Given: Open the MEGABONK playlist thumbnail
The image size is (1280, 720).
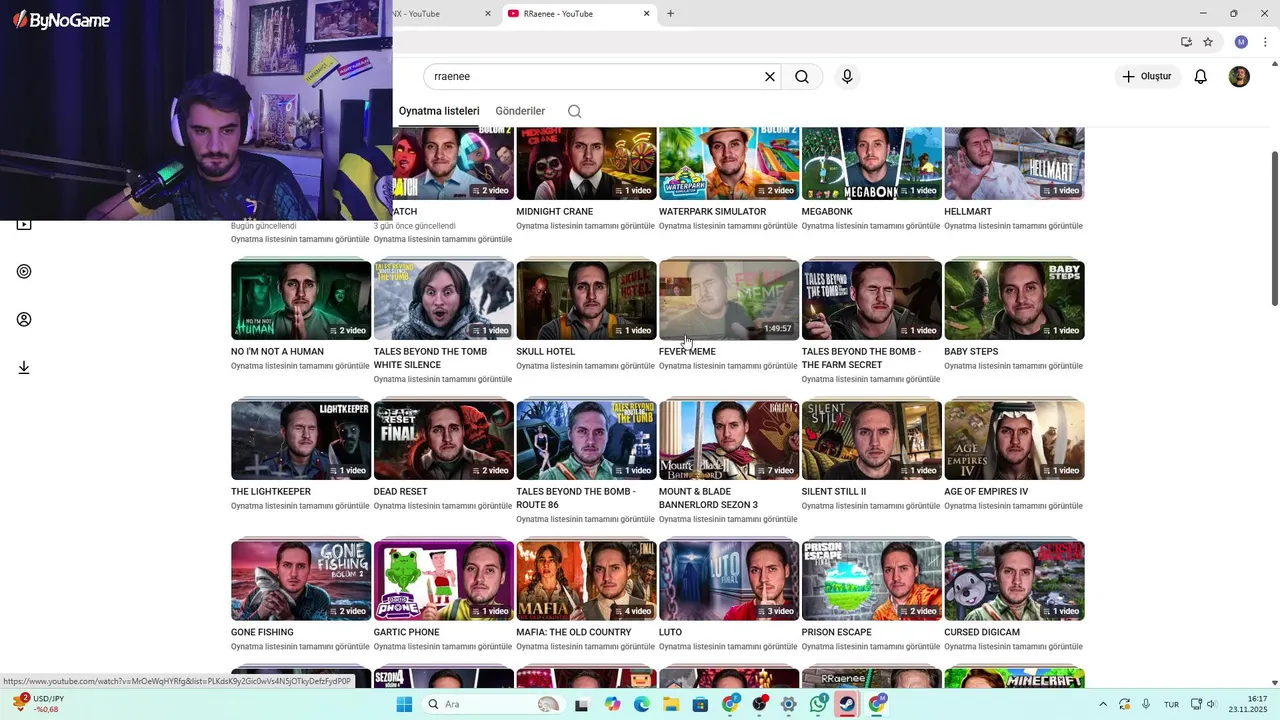Looking at the screenshot, I should point(871,163).
